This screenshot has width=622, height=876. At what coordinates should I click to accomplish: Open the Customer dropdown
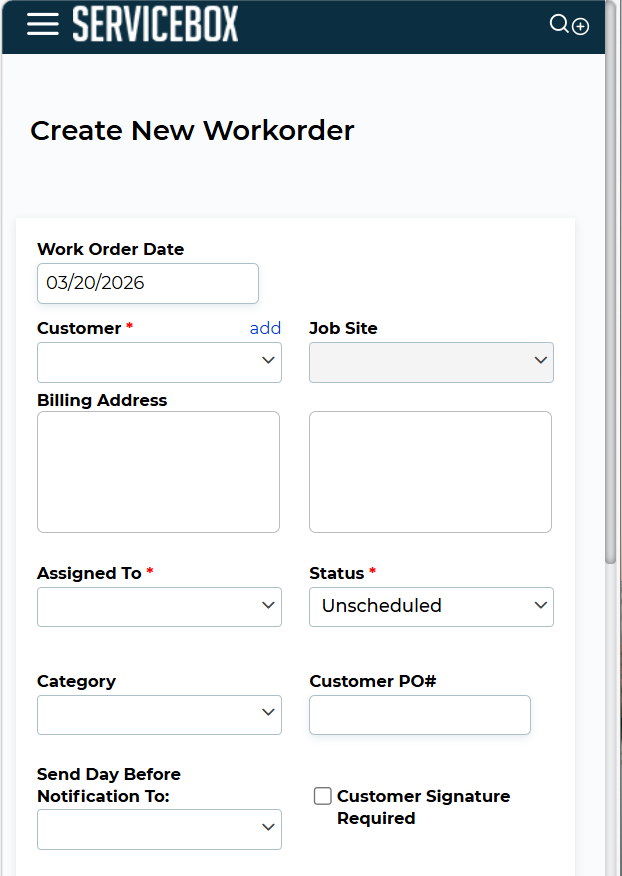pos(159,362)
